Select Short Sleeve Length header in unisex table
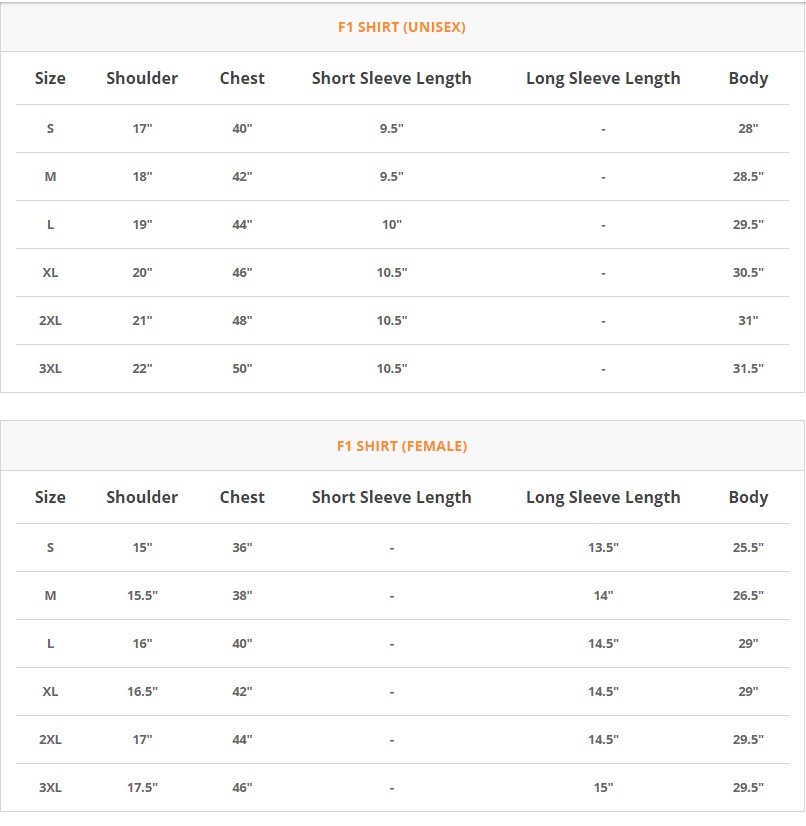 click(x=391, y=78)
